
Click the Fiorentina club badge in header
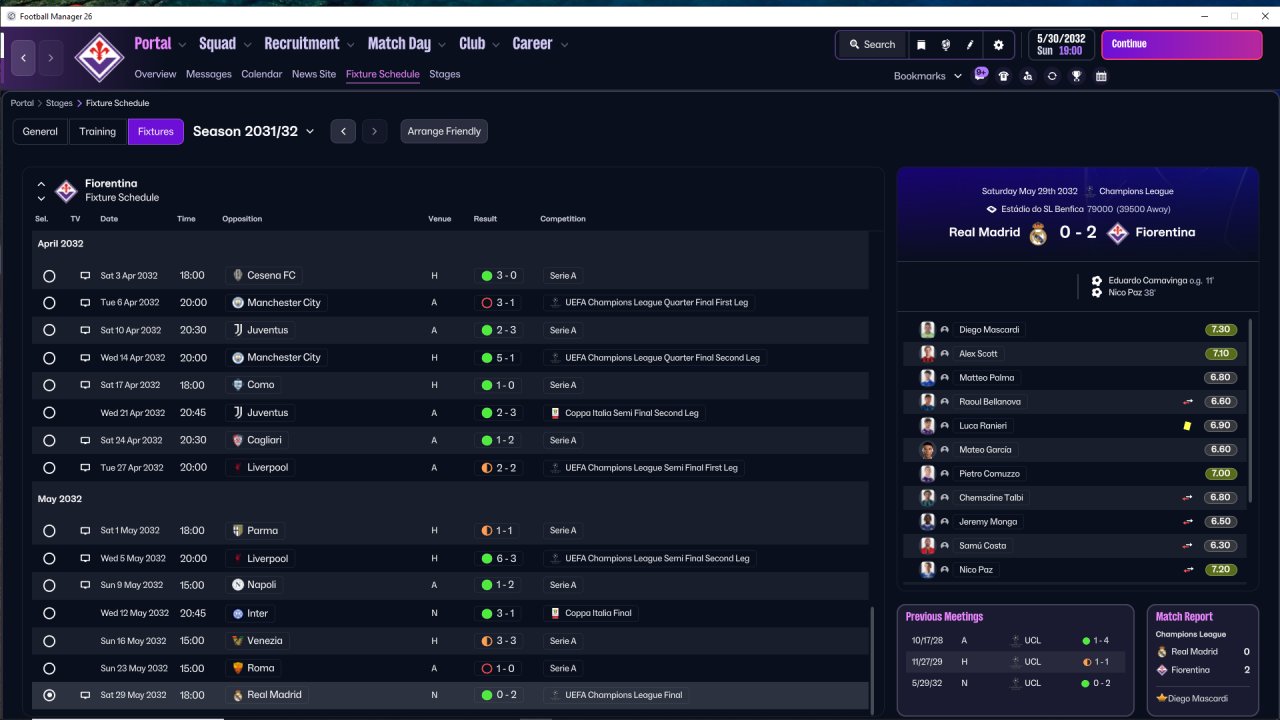[99, 57]
